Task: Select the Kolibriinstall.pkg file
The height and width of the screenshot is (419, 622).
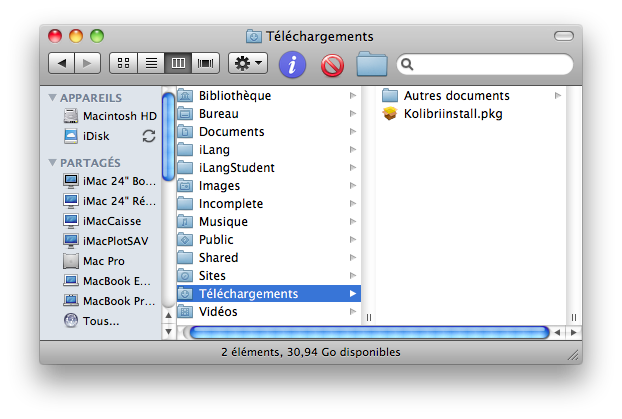Action: click(x=471, y=113)
